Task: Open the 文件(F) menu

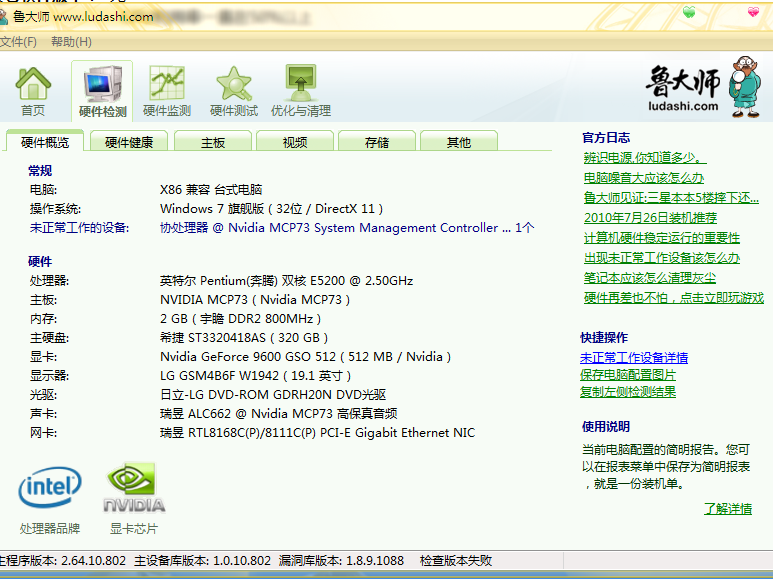Action: (18, 42)
